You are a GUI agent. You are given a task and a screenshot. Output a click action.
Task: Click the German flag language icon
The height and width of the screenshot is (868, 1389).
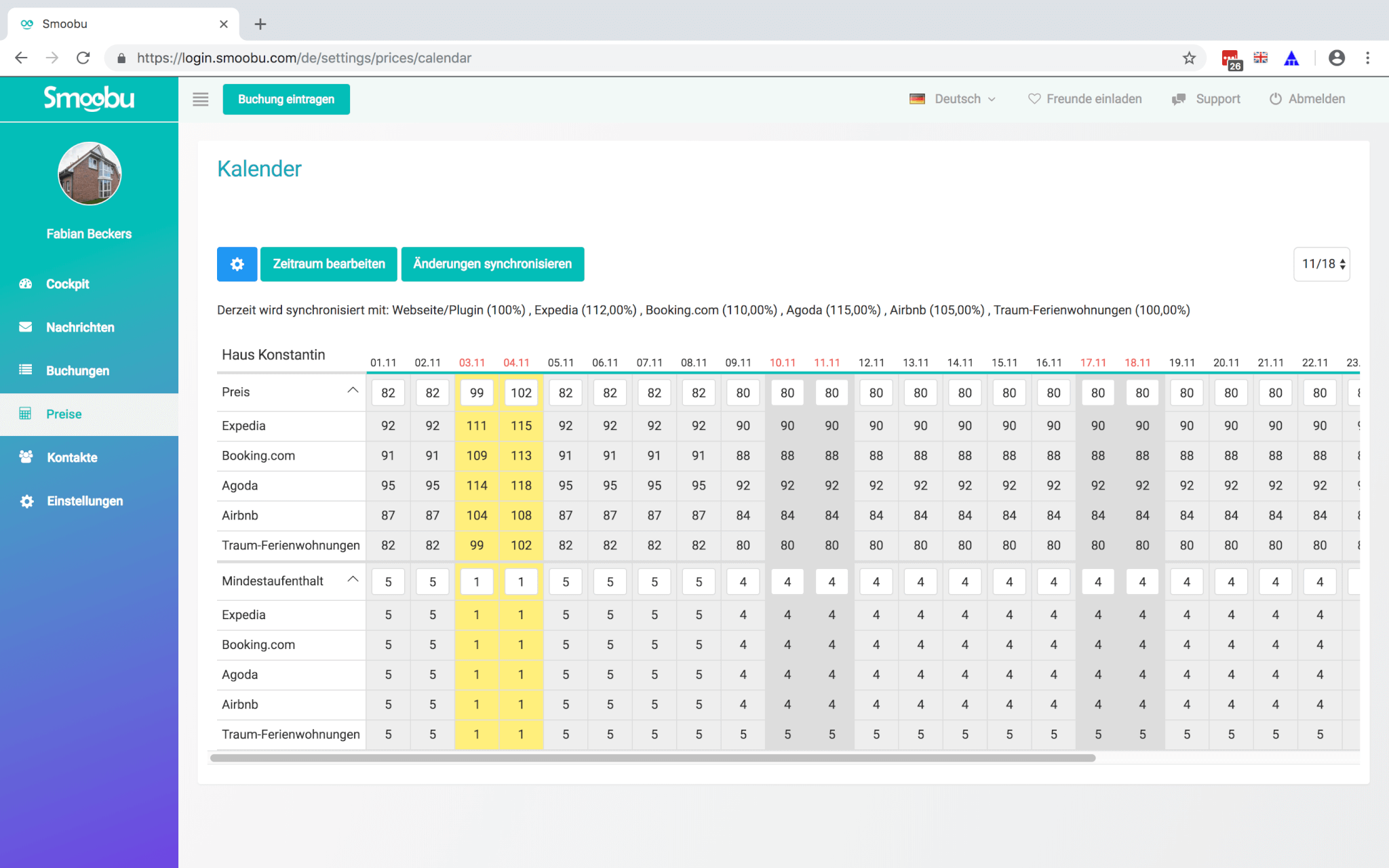pos(917,98)
